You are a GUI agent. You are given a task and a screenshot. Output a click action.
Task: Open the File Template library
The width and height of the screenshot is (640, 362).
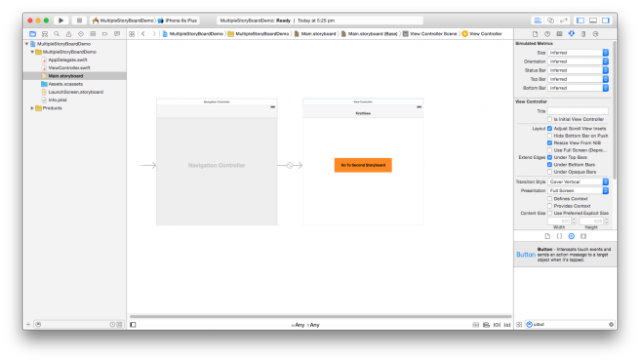547,236
